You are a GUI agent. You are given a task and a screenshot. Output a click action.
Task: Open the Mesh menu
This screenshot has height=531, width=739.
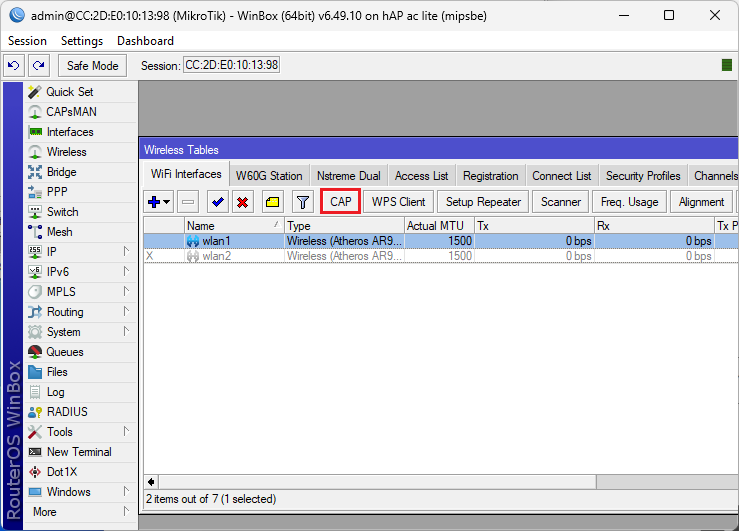[80, 232]
